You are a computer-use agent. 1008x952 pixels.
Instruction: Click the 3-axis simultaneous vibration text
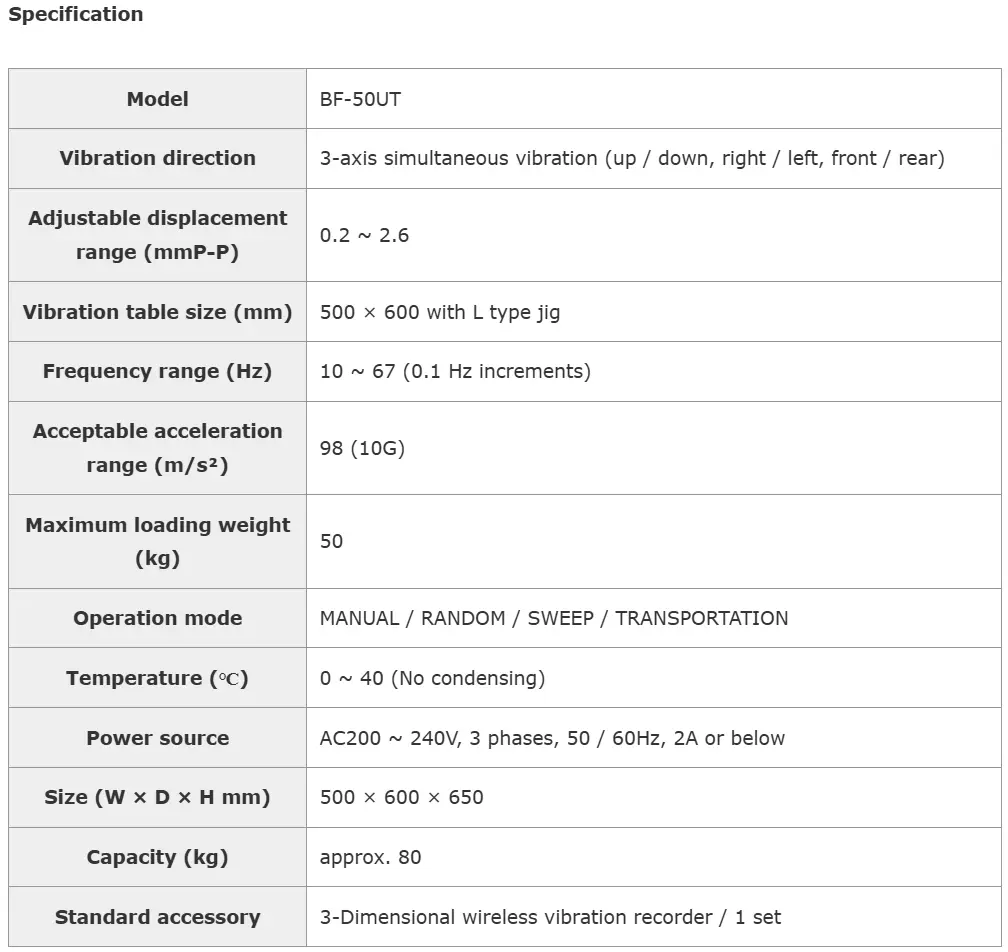(631, 158)
